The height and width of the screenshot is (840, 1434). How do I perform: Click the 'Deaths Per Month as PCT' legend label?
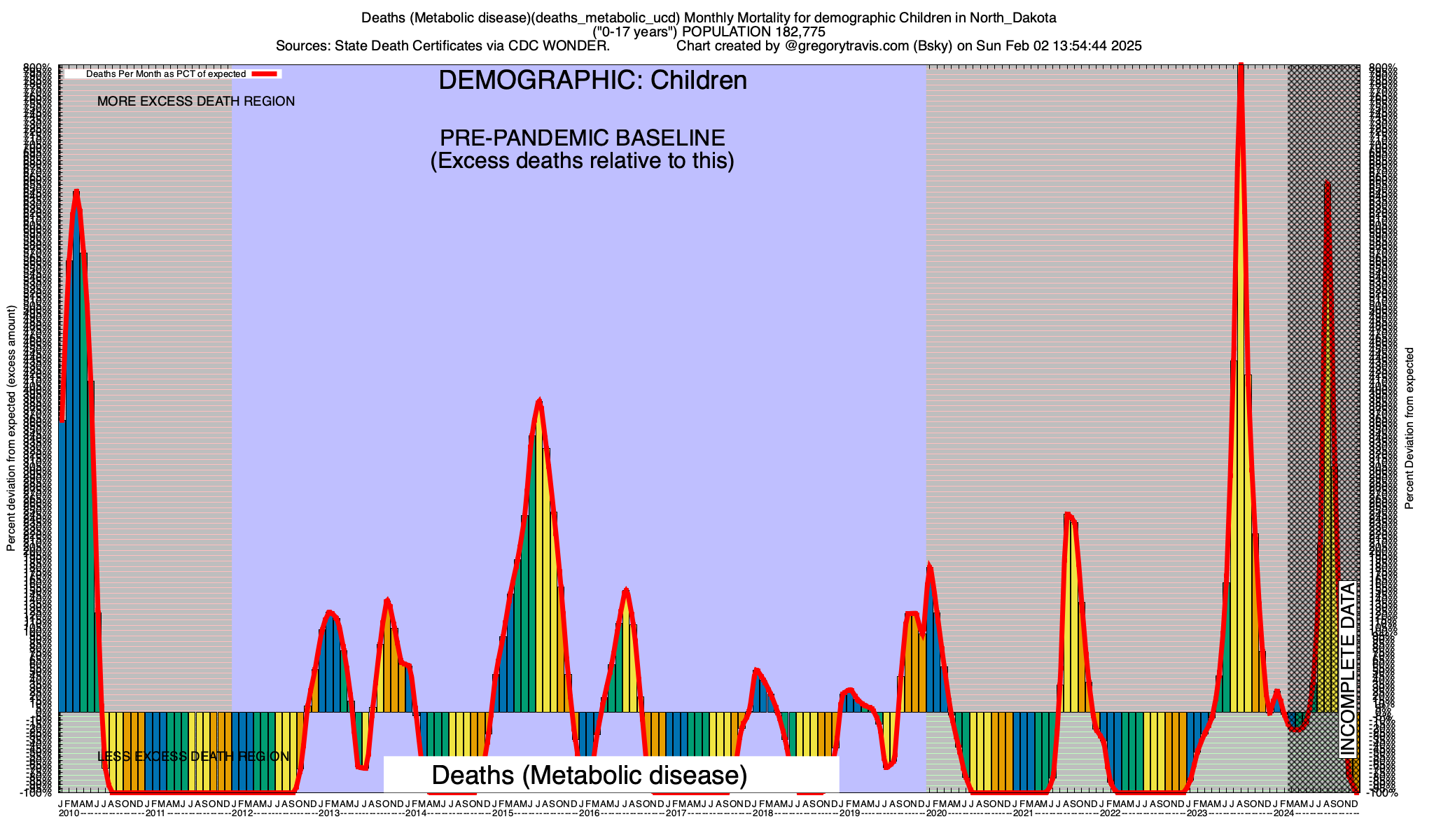165,73
